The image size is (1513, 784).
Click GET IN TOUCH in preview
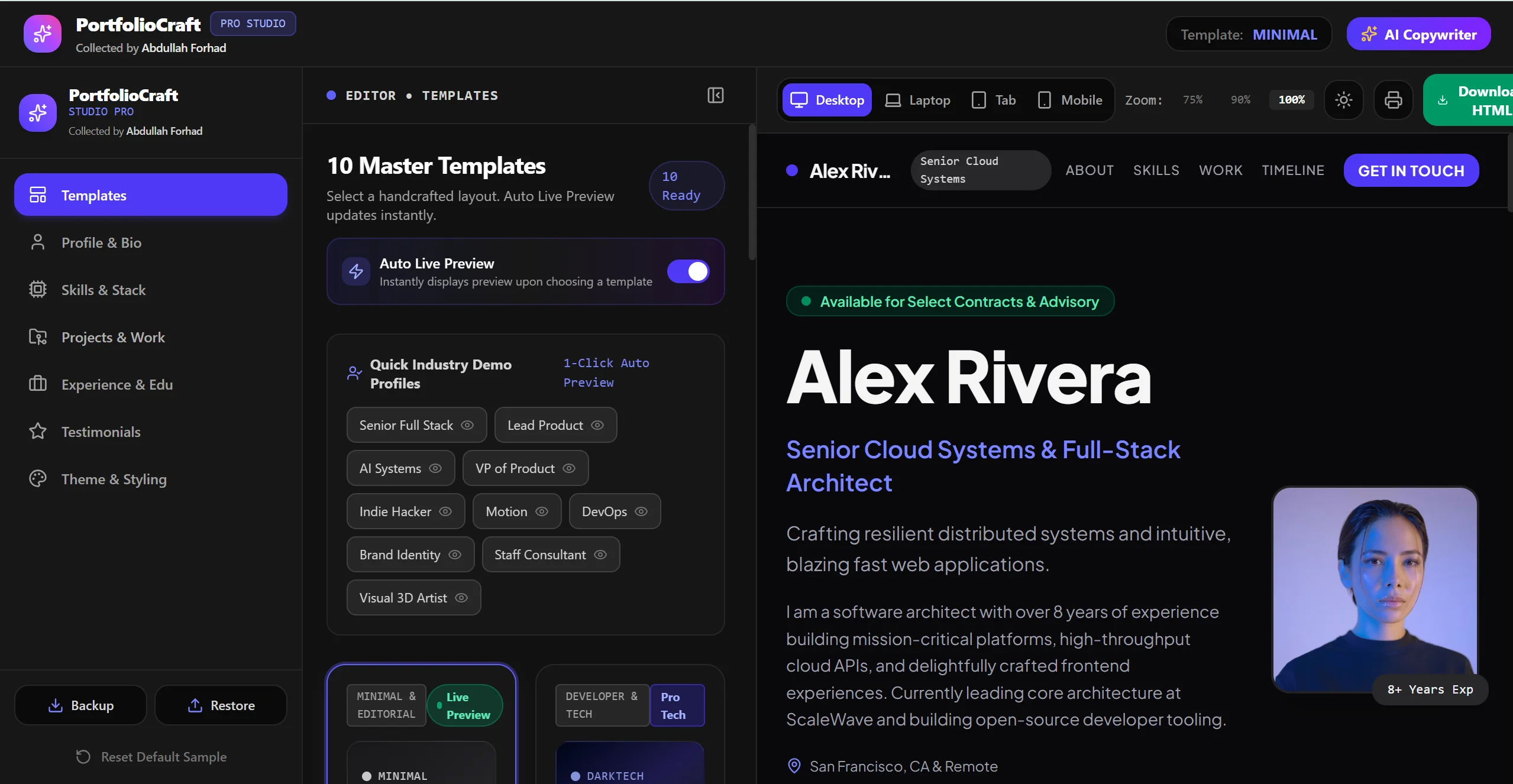[1411, 170]
